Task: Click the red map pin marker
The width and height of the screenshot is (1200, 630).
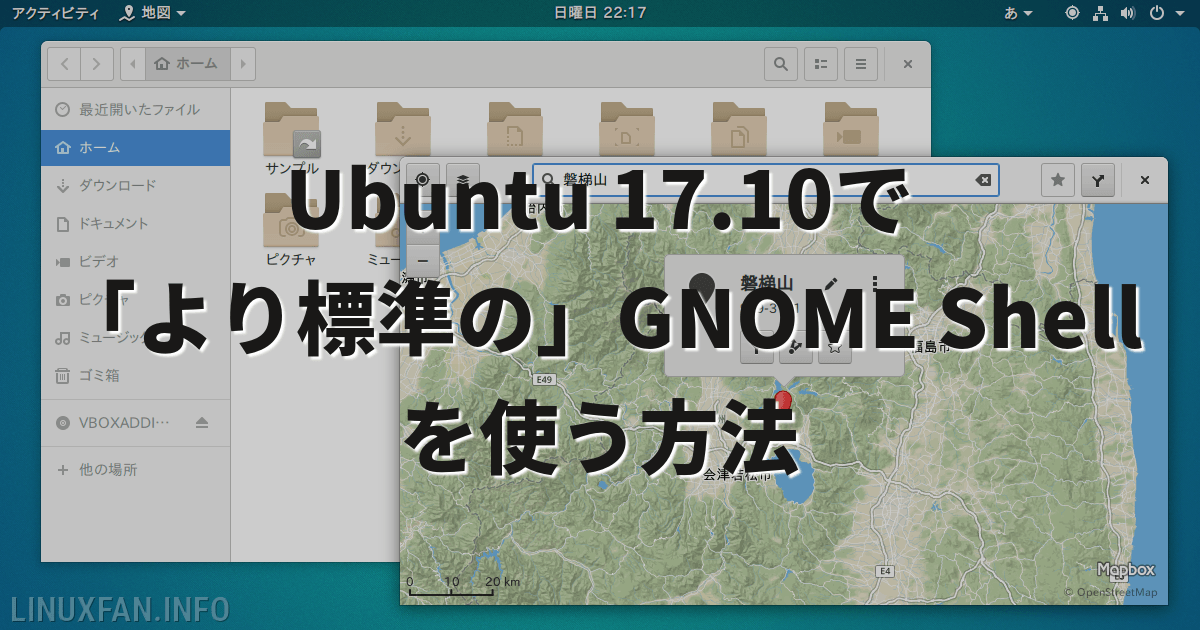Action: 783,401
